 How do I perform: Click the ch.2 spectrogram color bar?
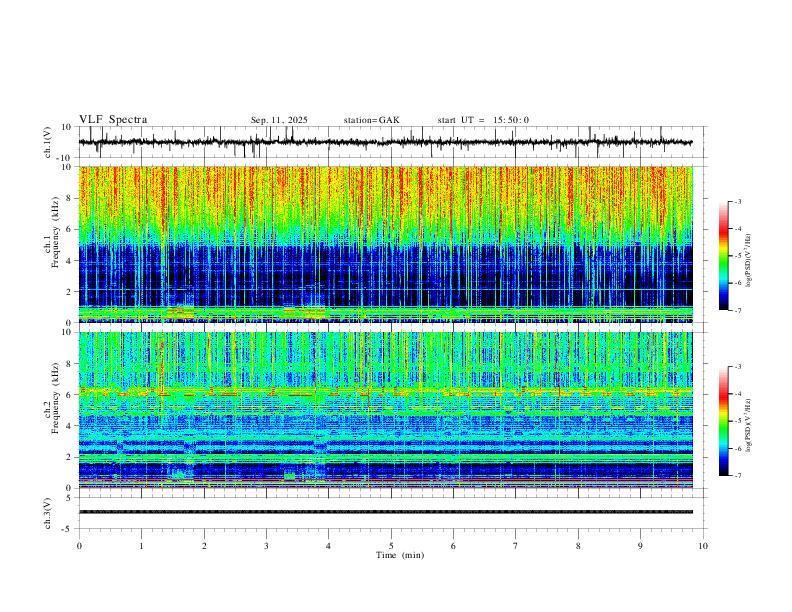tap(723, 421)
